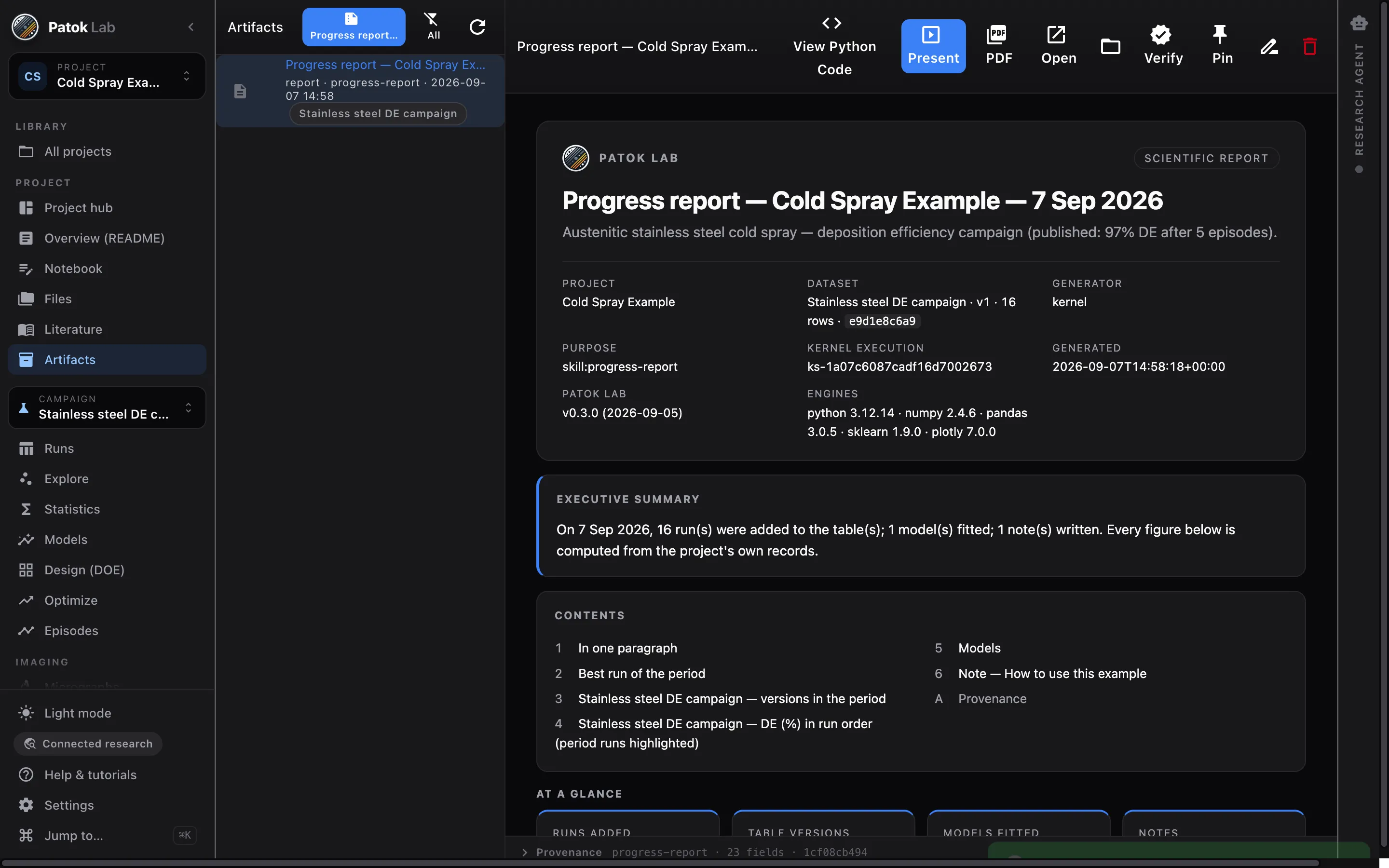The width and height of the screenshot is (1389, 868).
Task: Open the Notebook page
Action: pyautogui.click(x=107, y=269)
